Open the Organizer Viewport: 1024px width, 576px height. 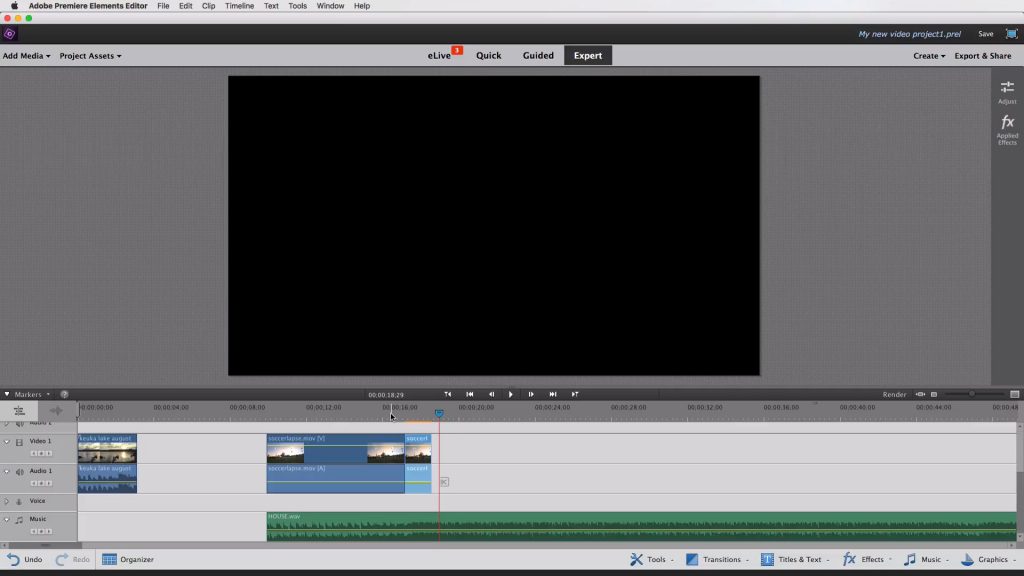pos(128,560)
